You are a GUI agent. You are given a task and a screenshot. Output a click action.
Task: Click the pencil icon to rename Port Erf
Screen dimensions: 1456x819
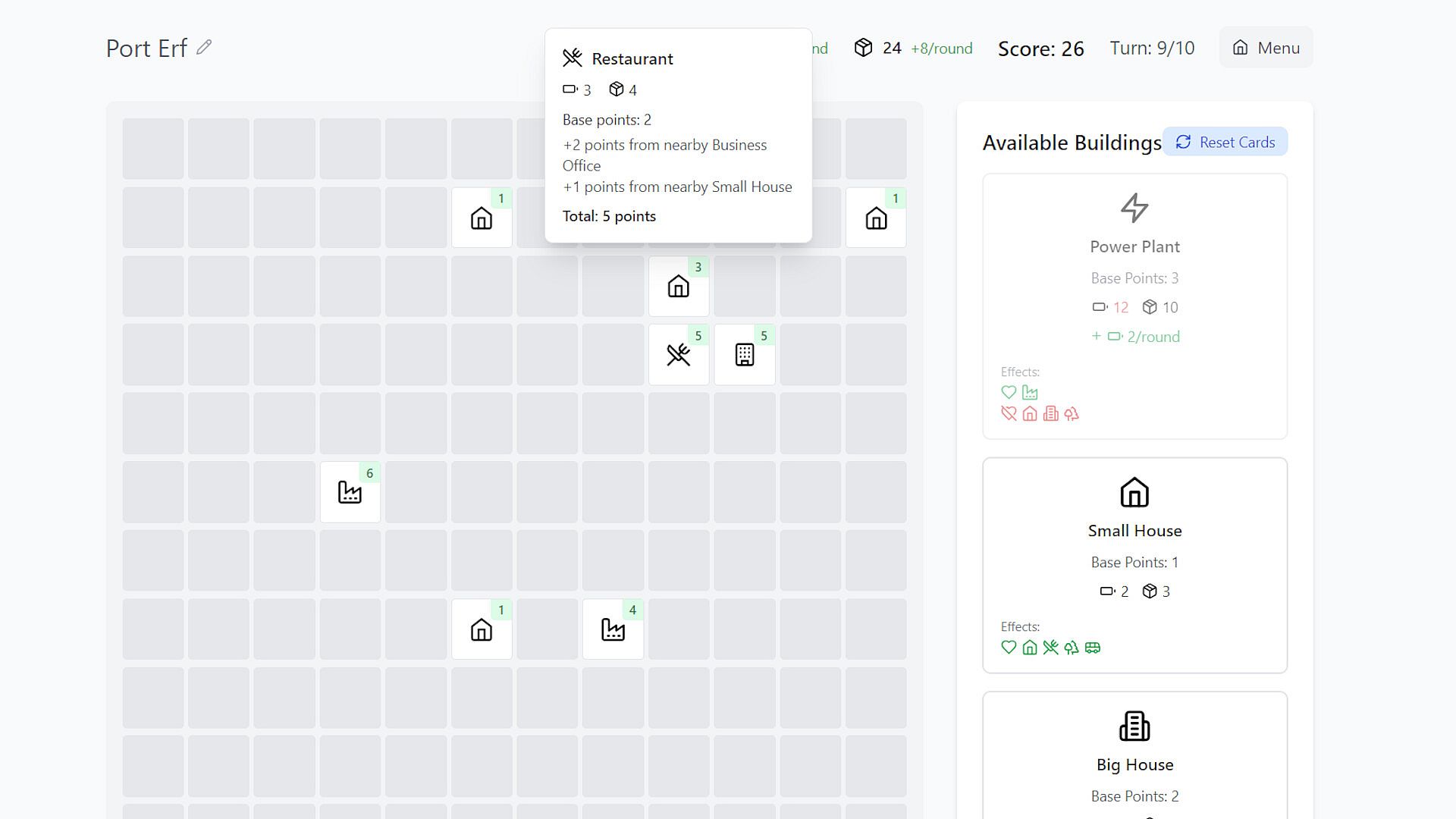tap(203, 48)
